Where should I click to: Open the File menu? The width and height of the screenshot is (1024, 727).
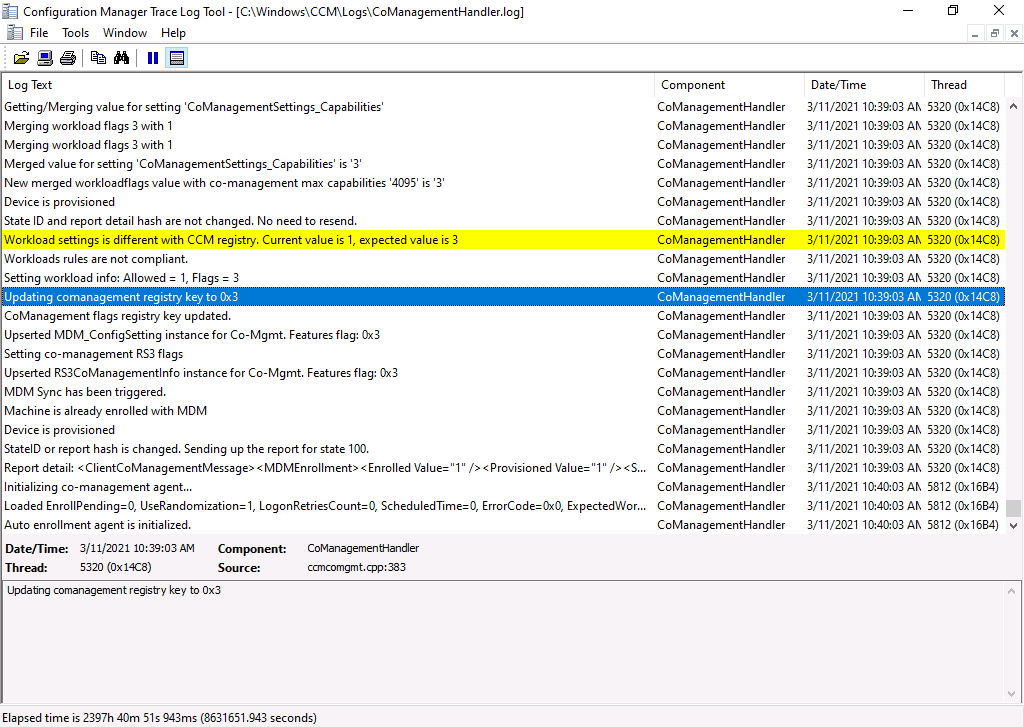pos(39,33)
